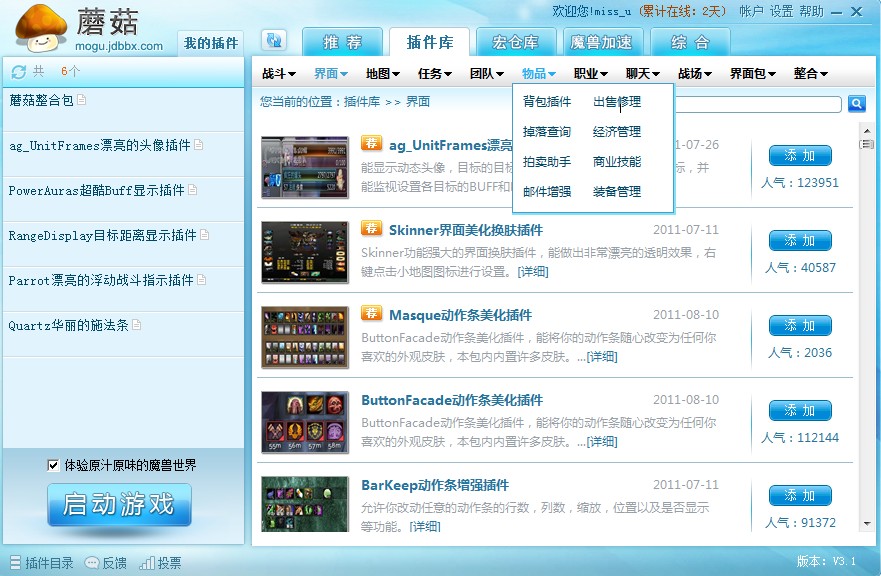Open document icon next to Quartz
Screen dimensions: 881x576
click(137, 325)
